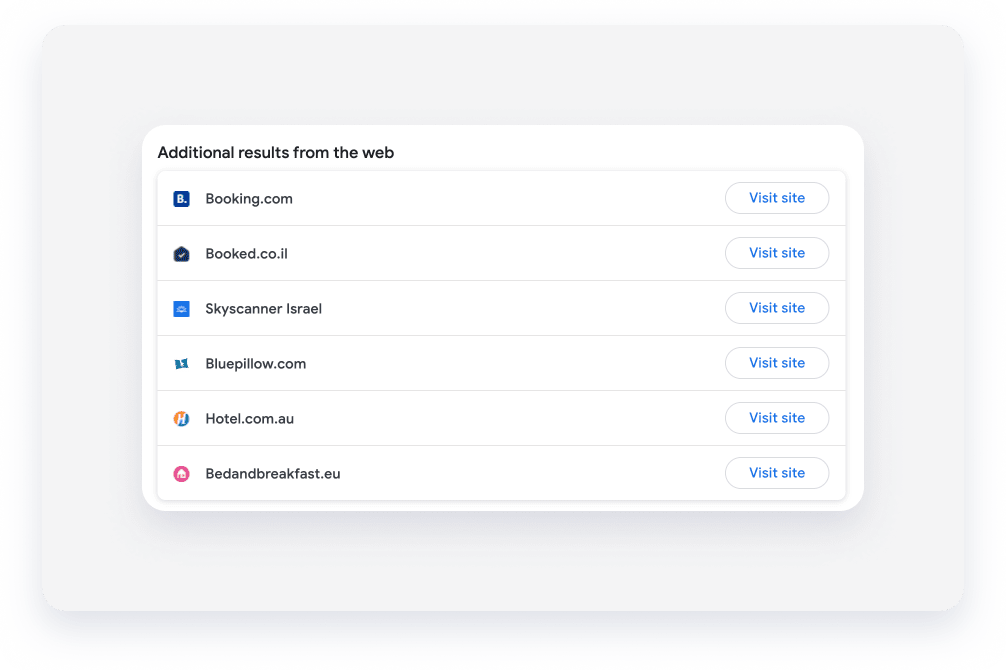Click the Booked.co.il house checkmark icon
Screen dimensions: 1006x670
tap(182, 254)
